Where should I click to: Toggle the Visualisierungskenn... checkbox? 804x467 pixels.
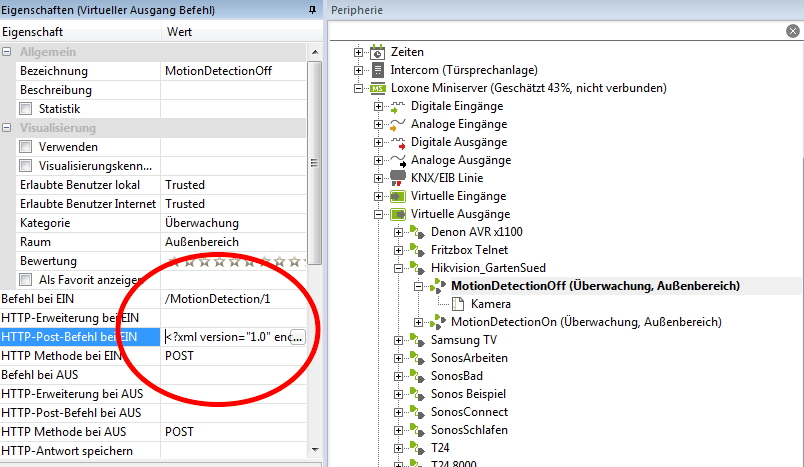point(26,166)
